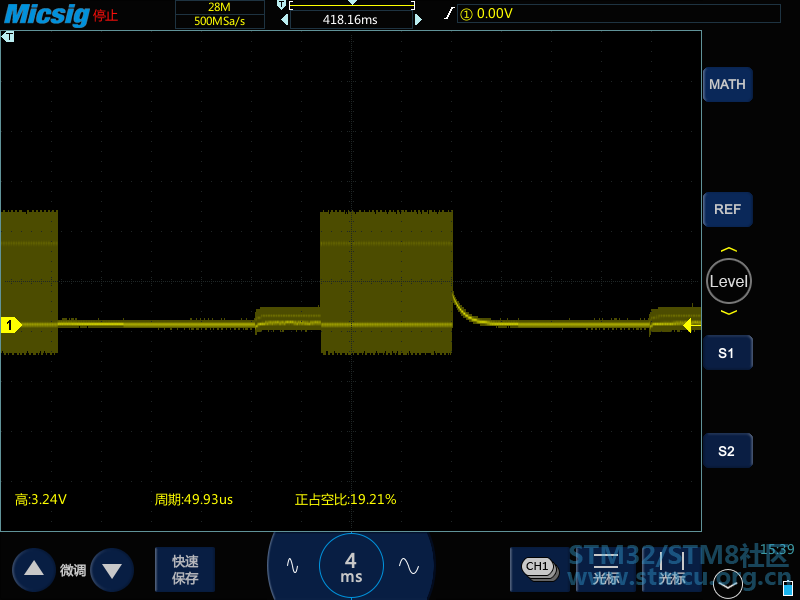Select the channel 1 ground marker

click(11, 325)
